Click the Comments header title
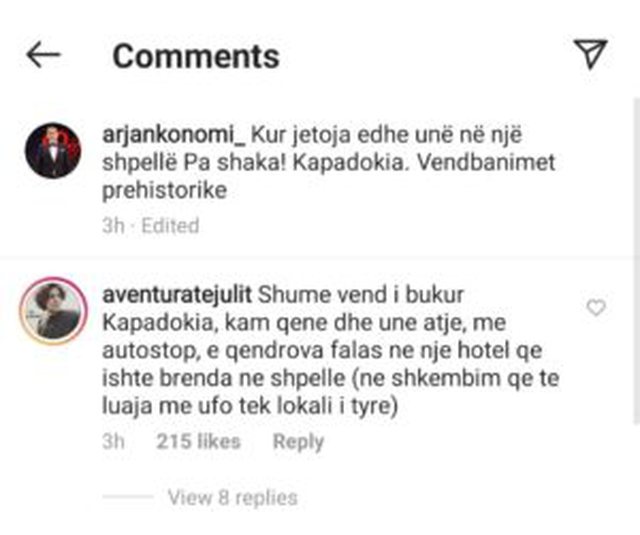The image size is (640, 535). click(196, 56)
